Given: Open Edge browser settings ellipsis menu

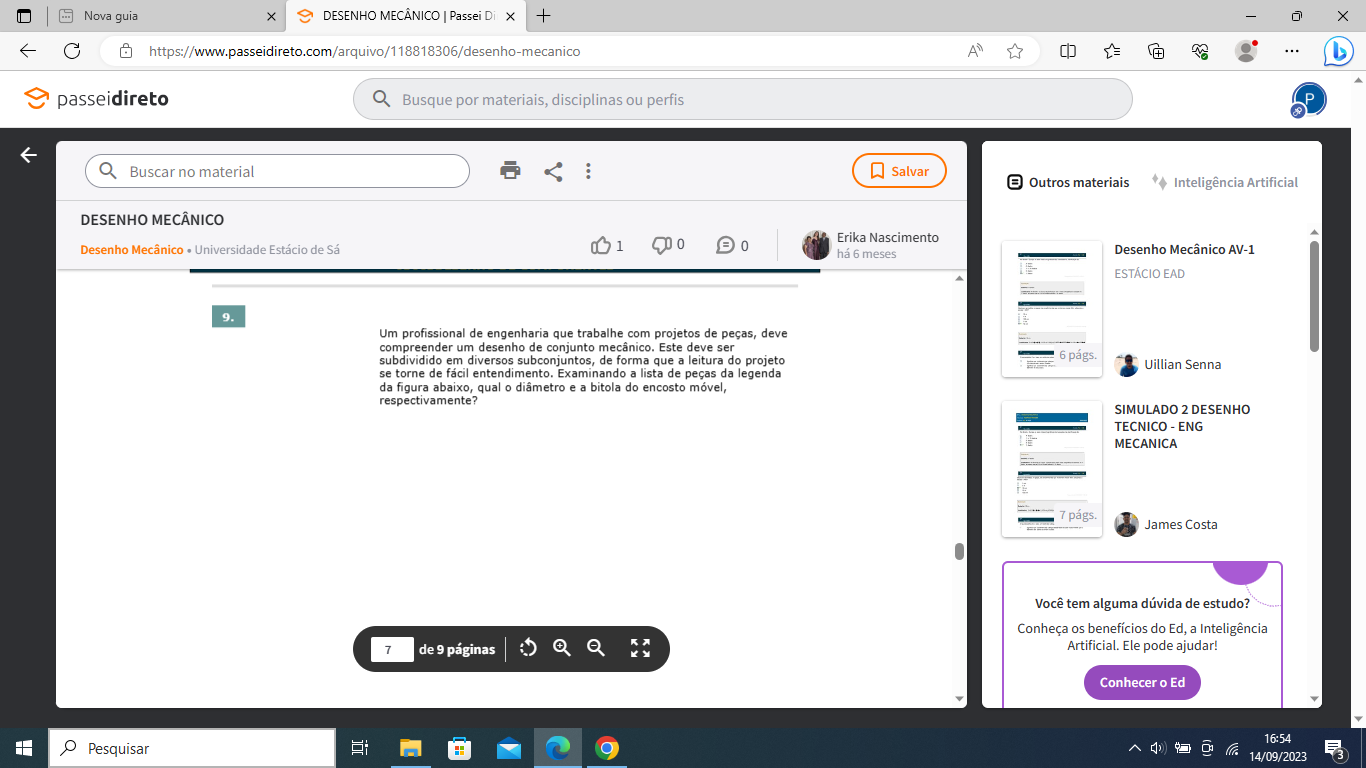Looking at the screenshot, I should point(1292,50).
